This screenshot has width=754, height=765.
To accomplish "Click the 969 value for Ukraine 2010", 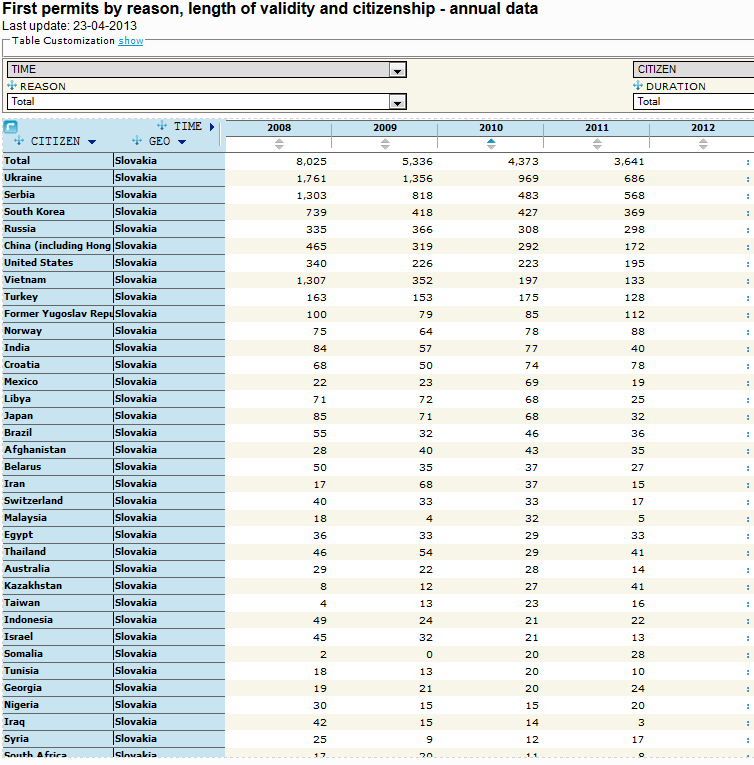I will [x=529, y=179].
